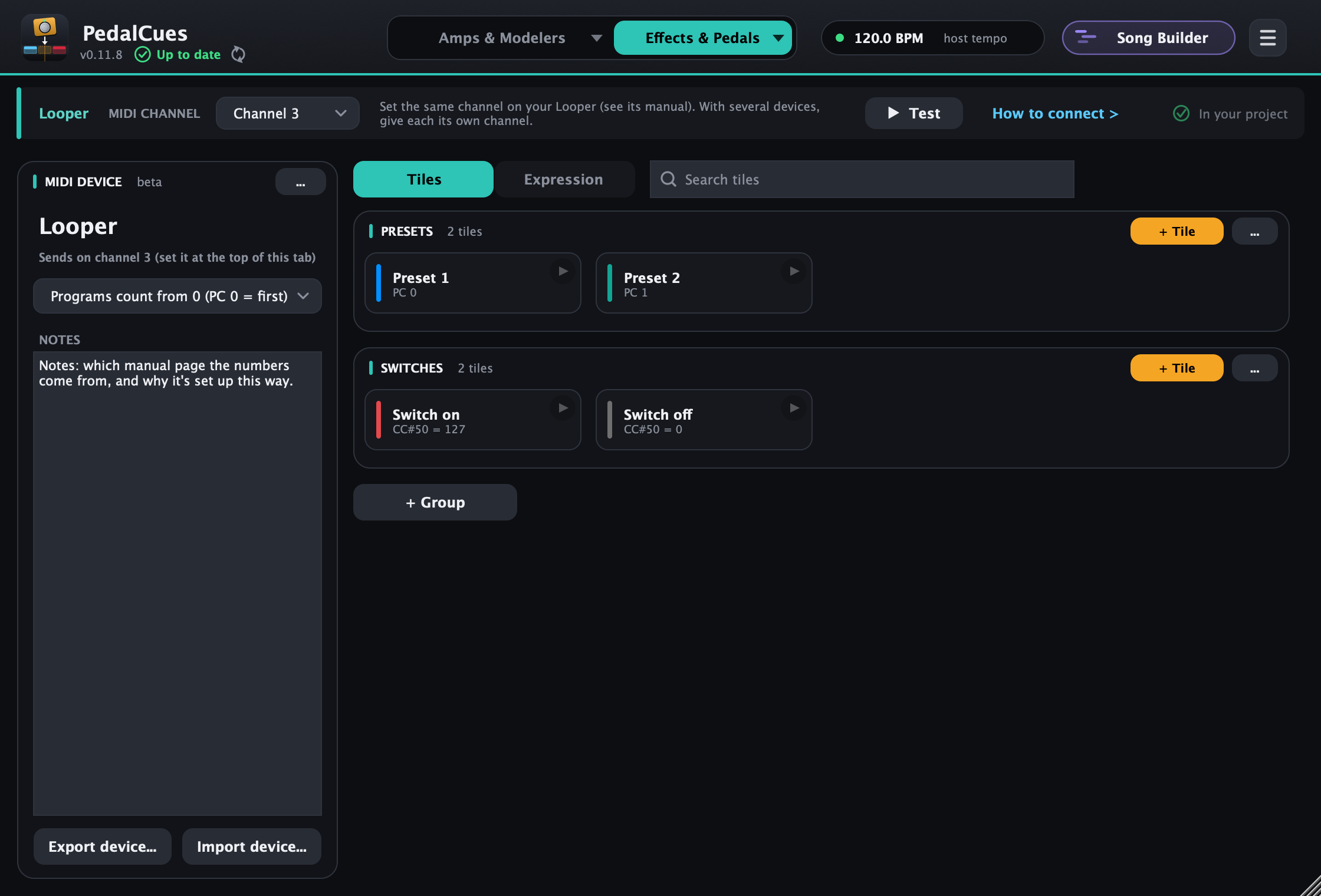Open the Effects & Pedals dropdown arrow
1321x896 pixels.
pyautogui.click(x=778, y=38)
